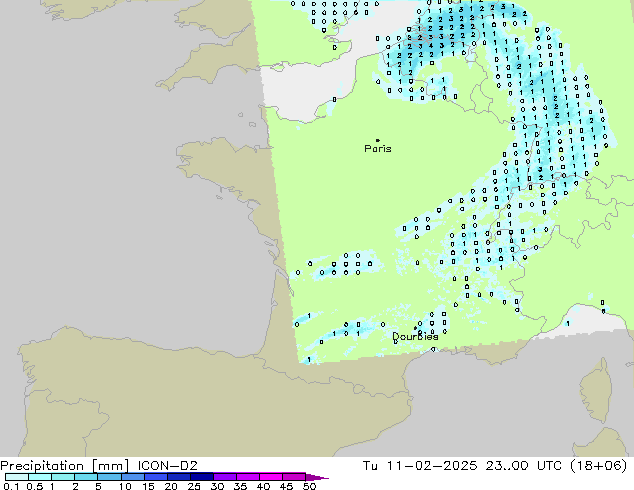Pick the 35–40 mm violet legend swatch
Viewport: 634px width, 490px height.
pos(247,477)
